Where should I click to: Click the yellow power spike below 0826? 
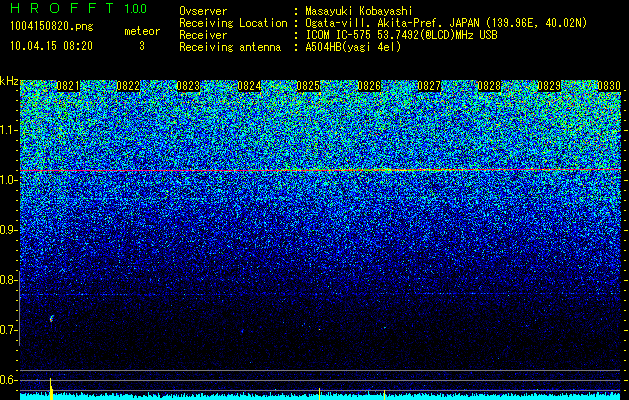click(384, 394)
